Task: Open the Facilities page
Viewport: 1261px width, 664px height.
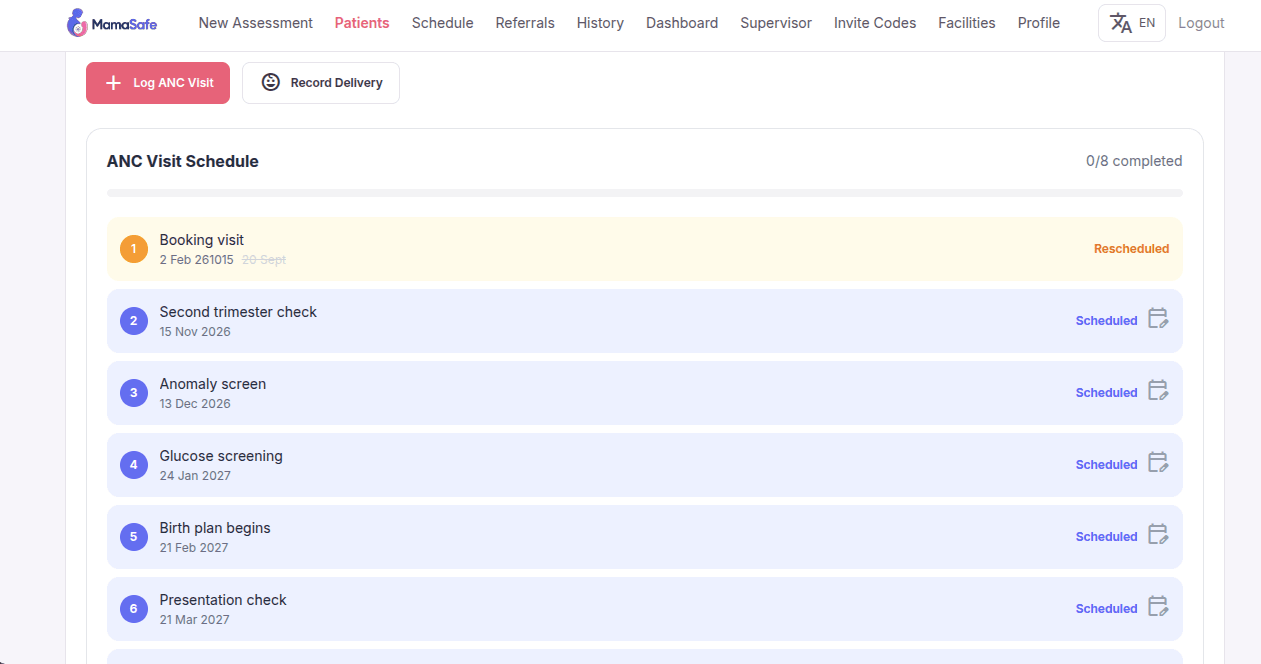Action: (x=967, y=23)
